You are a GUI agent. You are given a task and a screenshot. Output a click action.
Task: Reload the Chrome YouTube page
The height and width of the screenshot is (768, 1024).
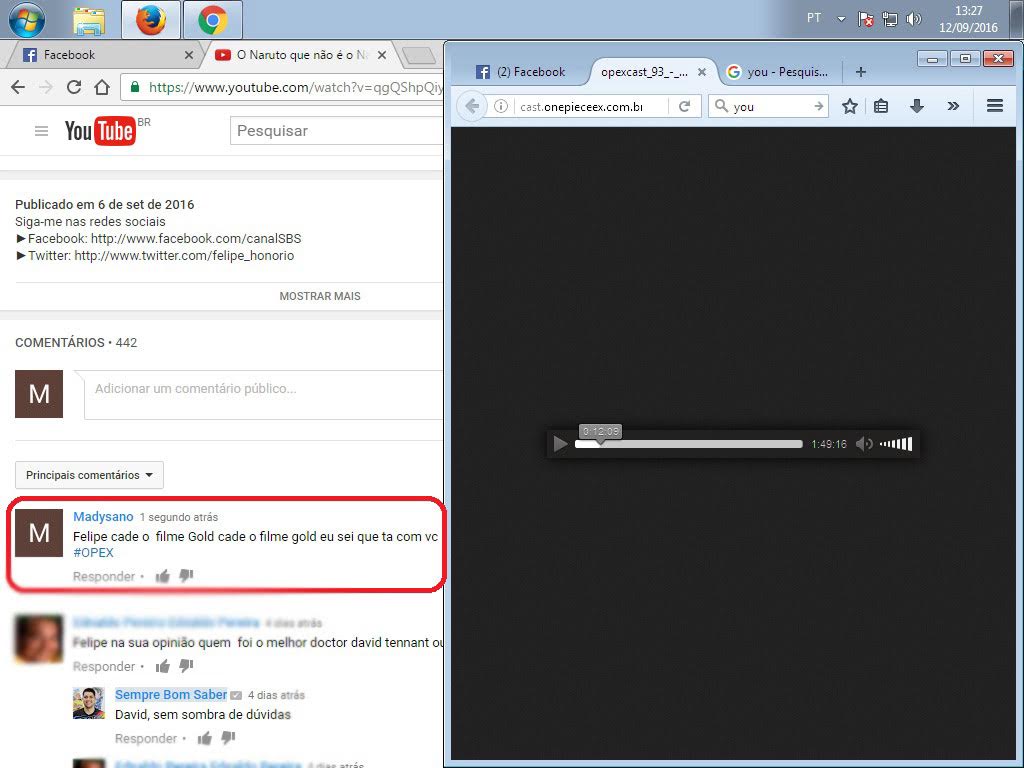(73, 87)
